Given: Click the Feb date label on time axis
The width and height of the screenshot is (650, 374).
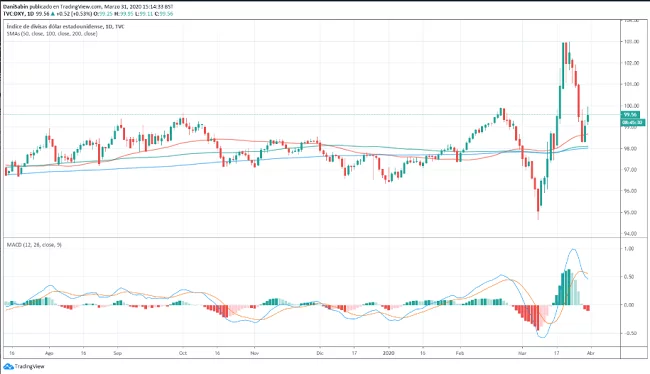Looking at the screenshot, I should [460, 353].
